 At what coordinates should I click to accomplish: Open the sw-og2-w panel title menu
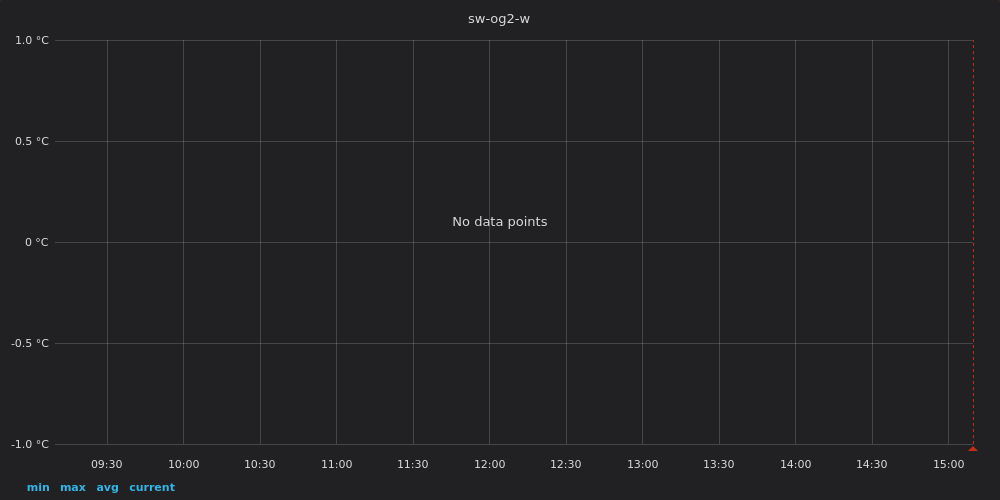tap(499, 19)
